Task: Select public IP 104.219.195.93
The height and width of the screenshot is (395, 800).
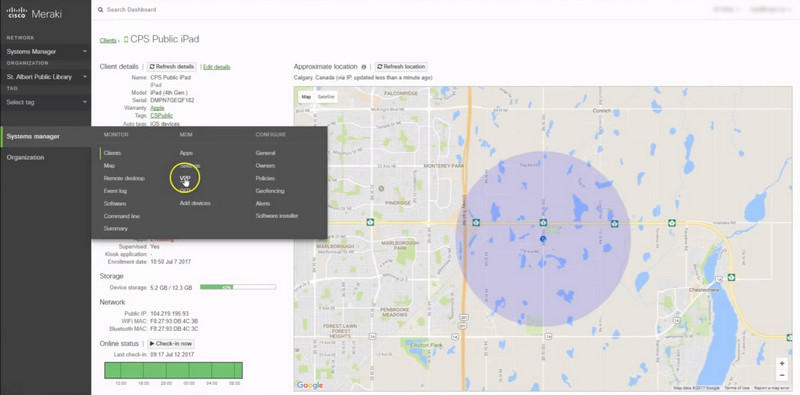Action: coord(169,313)
